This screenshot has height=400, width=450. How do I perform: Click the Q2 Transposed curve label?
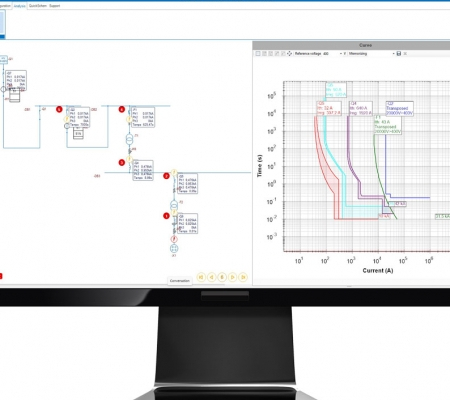[x=400, y=108]
